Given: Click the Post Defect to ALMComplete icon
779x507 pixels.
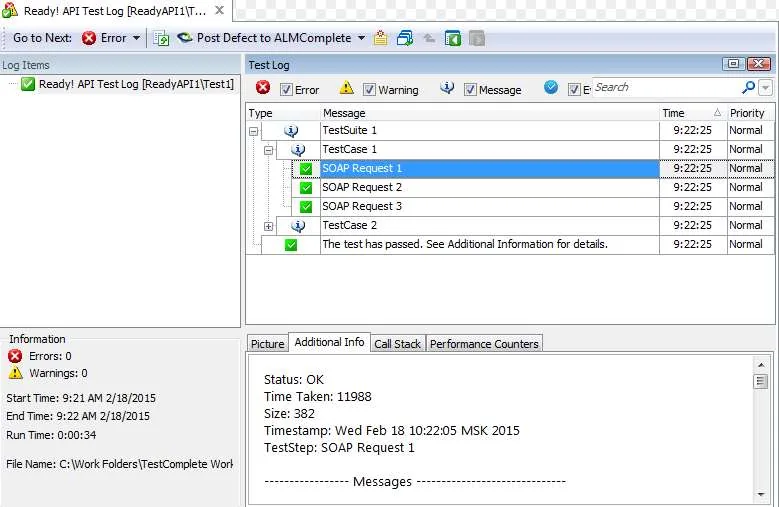Looking at the screenshot, I should point(184,38).
